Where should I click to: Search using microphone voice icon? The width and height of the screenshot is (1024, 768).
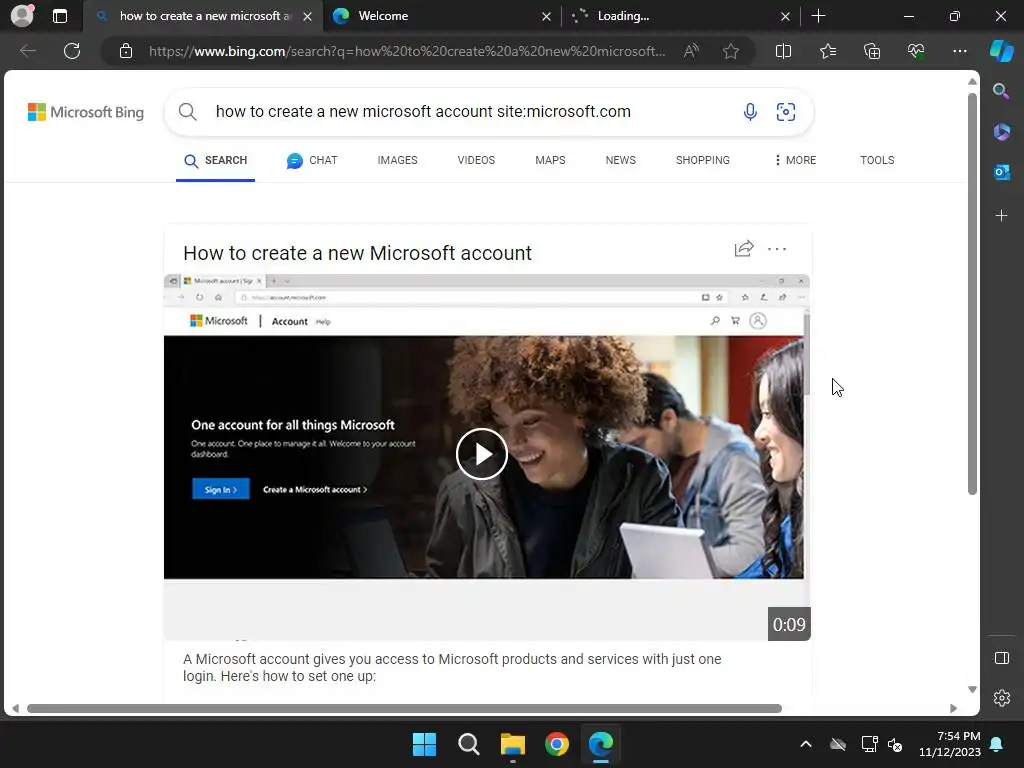(x=750, y=112)
